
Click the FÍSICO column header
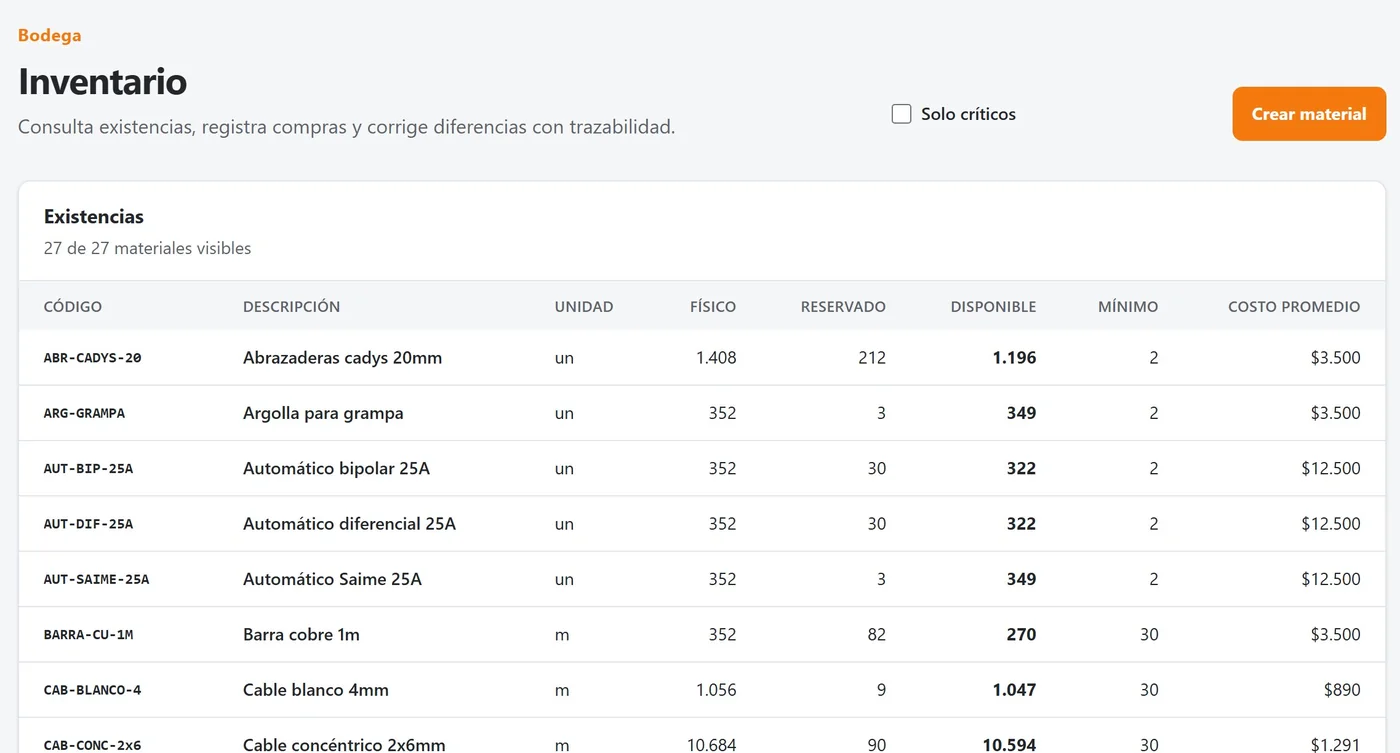point(713,307)
